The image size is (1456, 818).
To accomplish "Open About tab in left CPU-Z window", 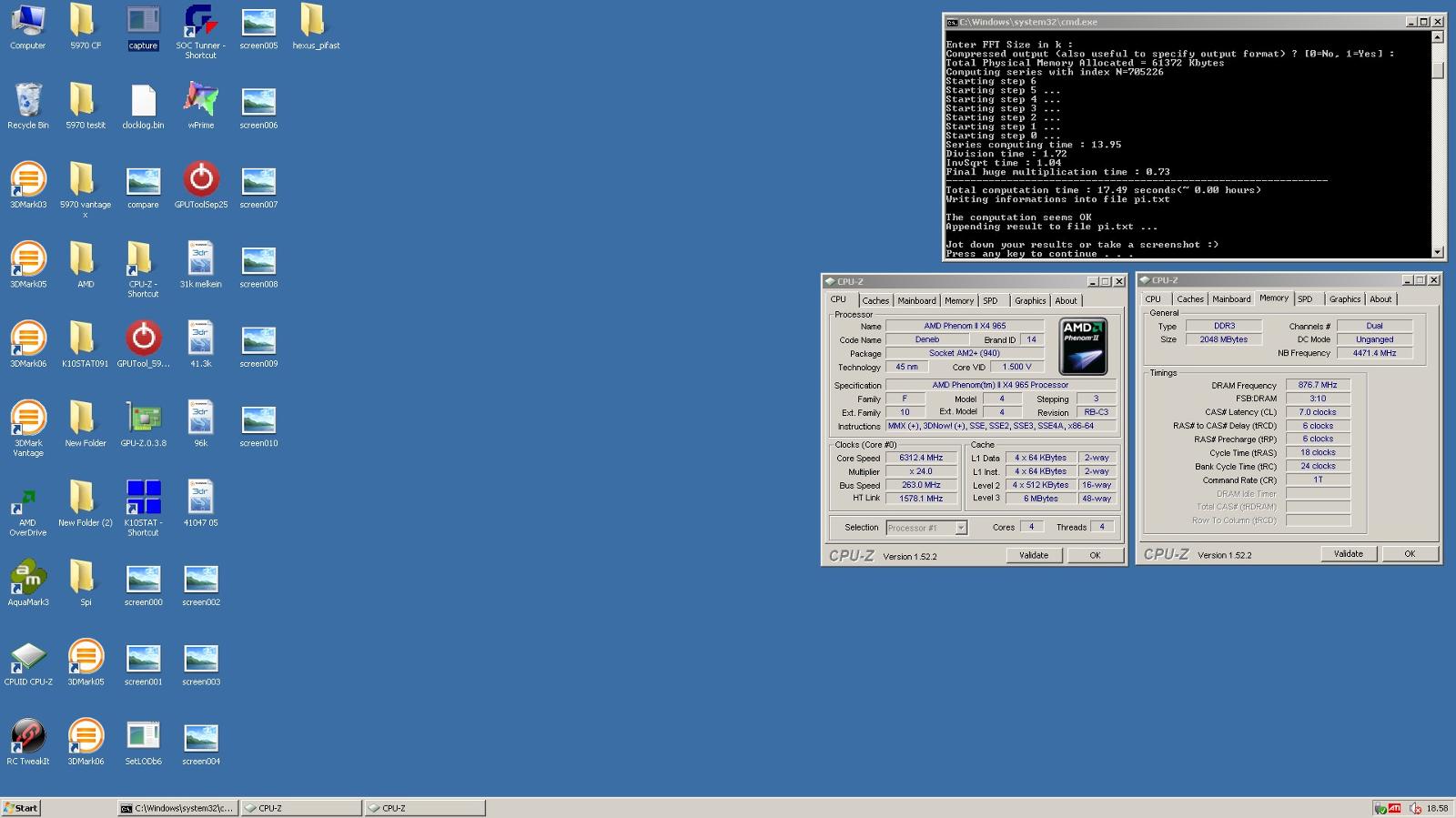I will [x=1066, y=301].
